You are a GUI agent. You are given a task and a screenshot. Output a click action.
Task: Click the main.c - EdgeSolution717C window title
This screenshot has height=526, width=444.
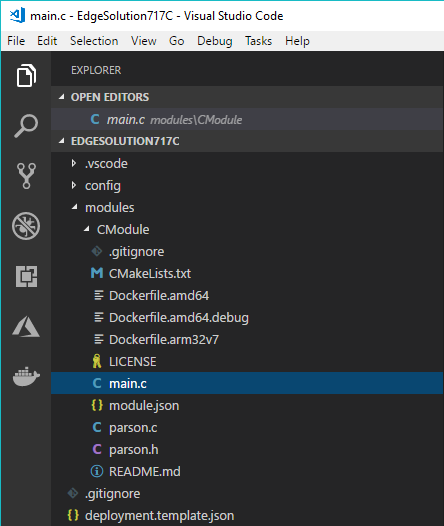tap(157, 16)
